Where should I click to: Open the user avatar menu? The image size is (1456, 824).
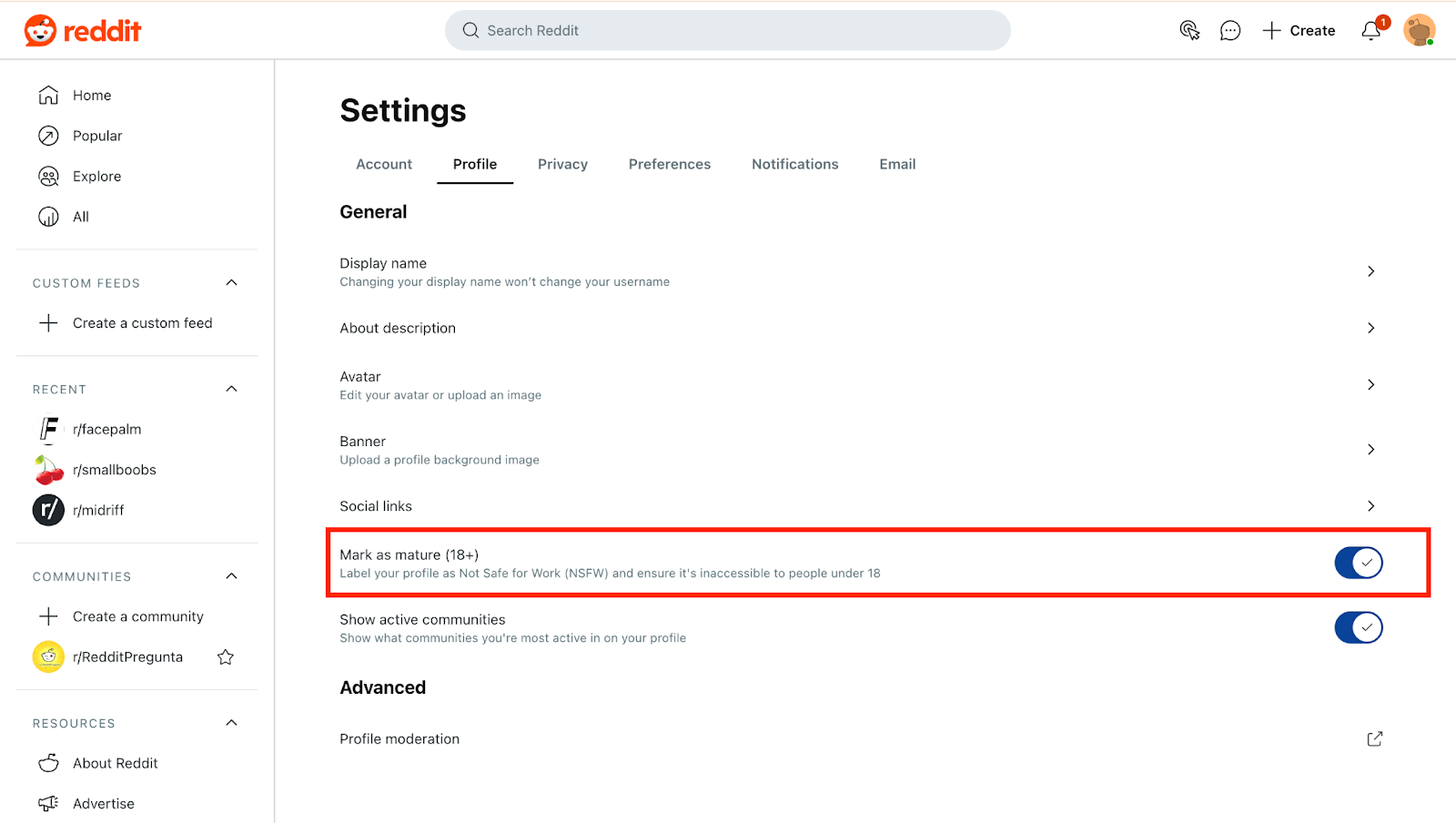click(x=1420, y=30)
